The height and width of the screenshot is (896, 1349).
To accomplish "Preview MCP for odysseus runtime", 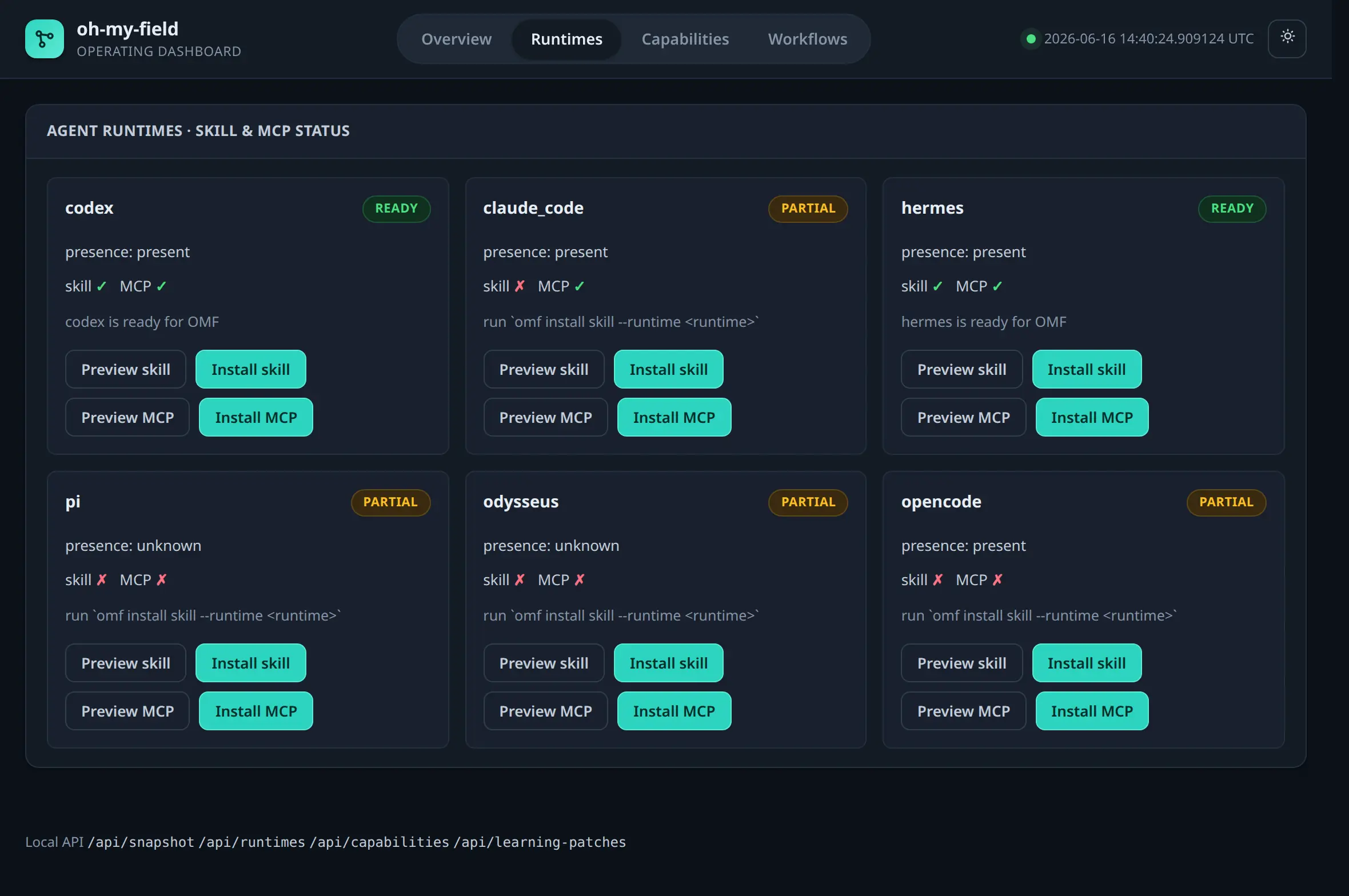I will click(x=545, y=711).
